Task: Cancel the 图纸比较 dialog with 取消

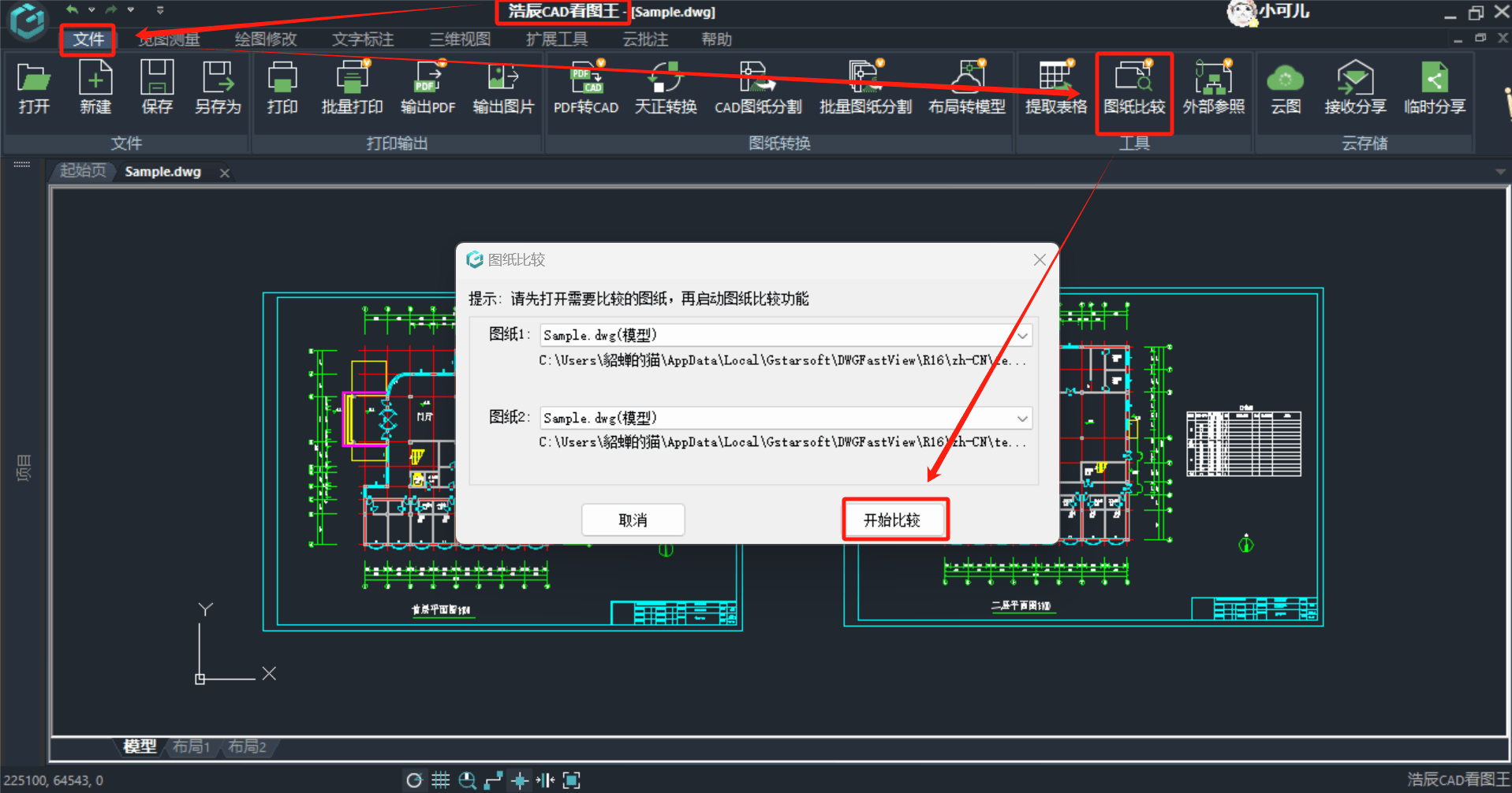Action: pos(633,519)
